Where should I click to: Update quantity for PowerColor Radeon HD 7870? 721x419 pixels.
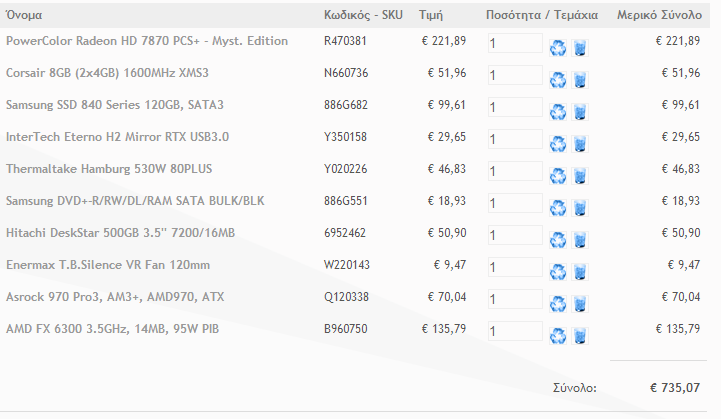558,48
